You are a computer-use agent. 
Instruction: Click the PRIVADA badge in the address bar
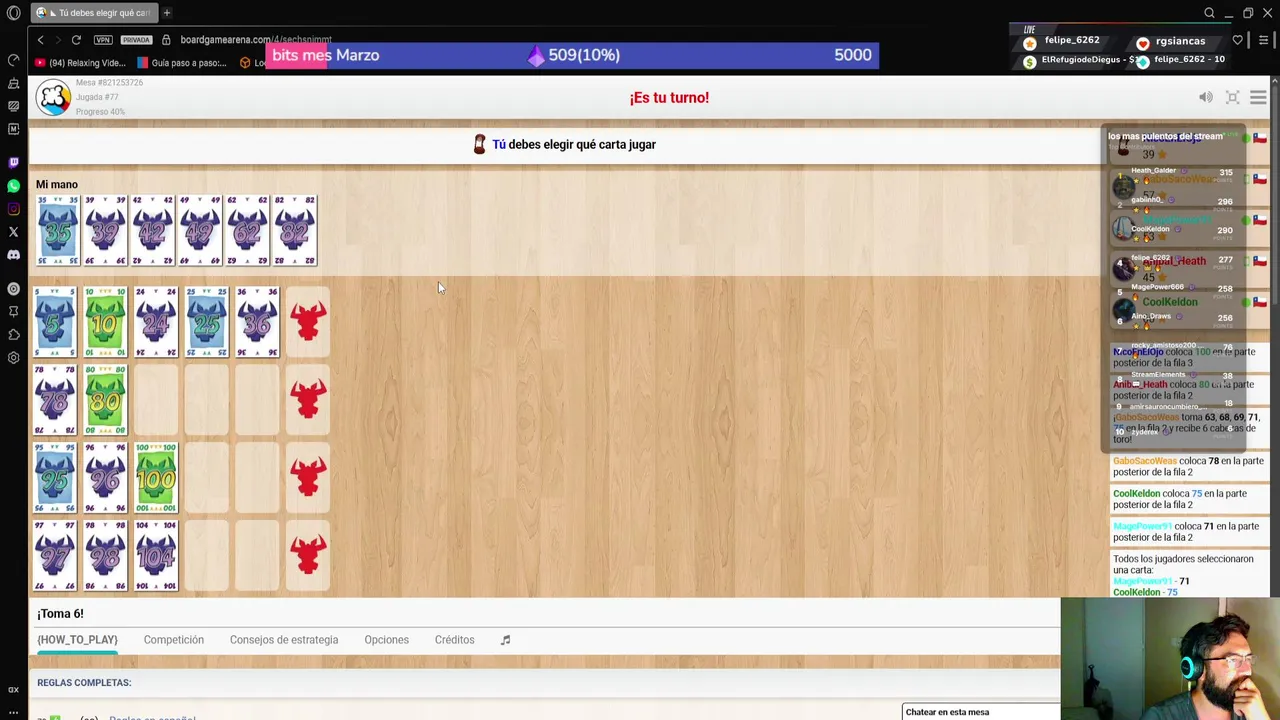[x=136, y=40]
